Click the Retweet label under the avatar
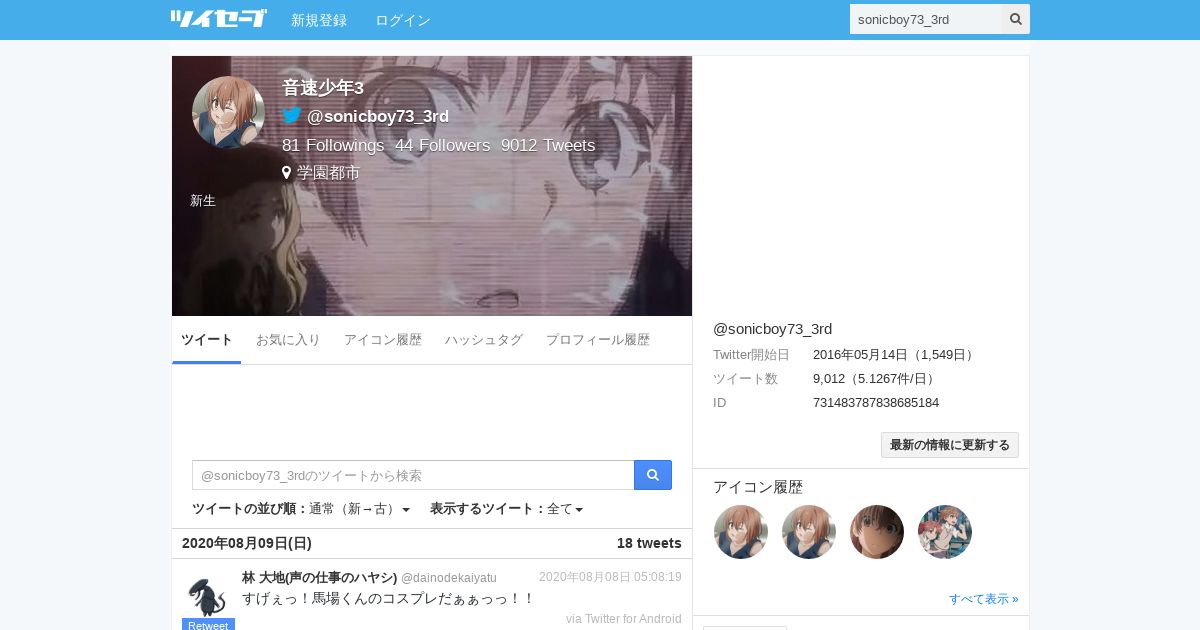 coord(208,625)
